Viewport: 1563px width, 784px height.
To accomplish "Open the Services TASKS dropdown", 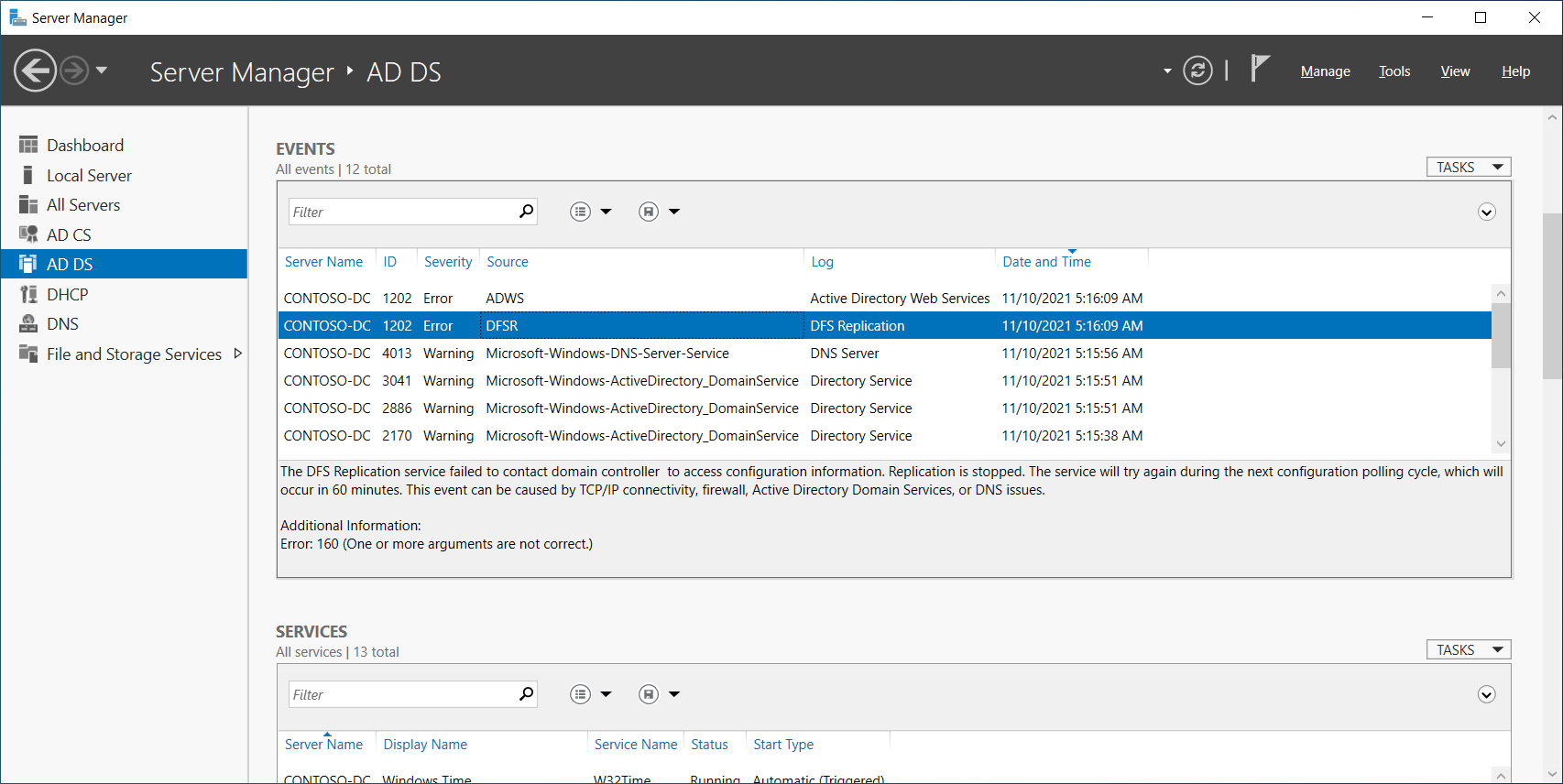I will pos(1468,649).
